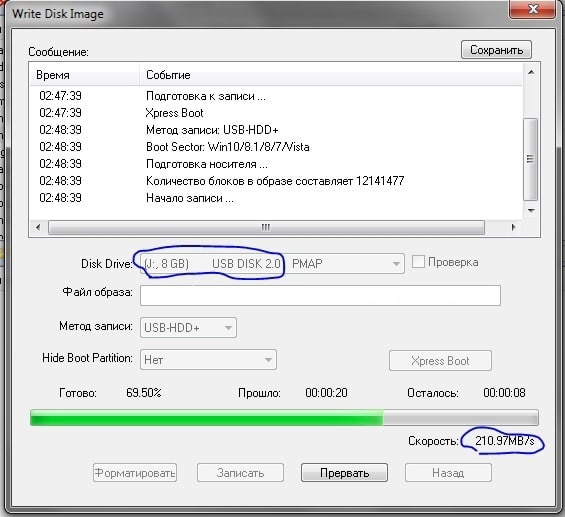Select the log row 'Начало записи ...'
The image size is (565, 517).
click(276, 198)
